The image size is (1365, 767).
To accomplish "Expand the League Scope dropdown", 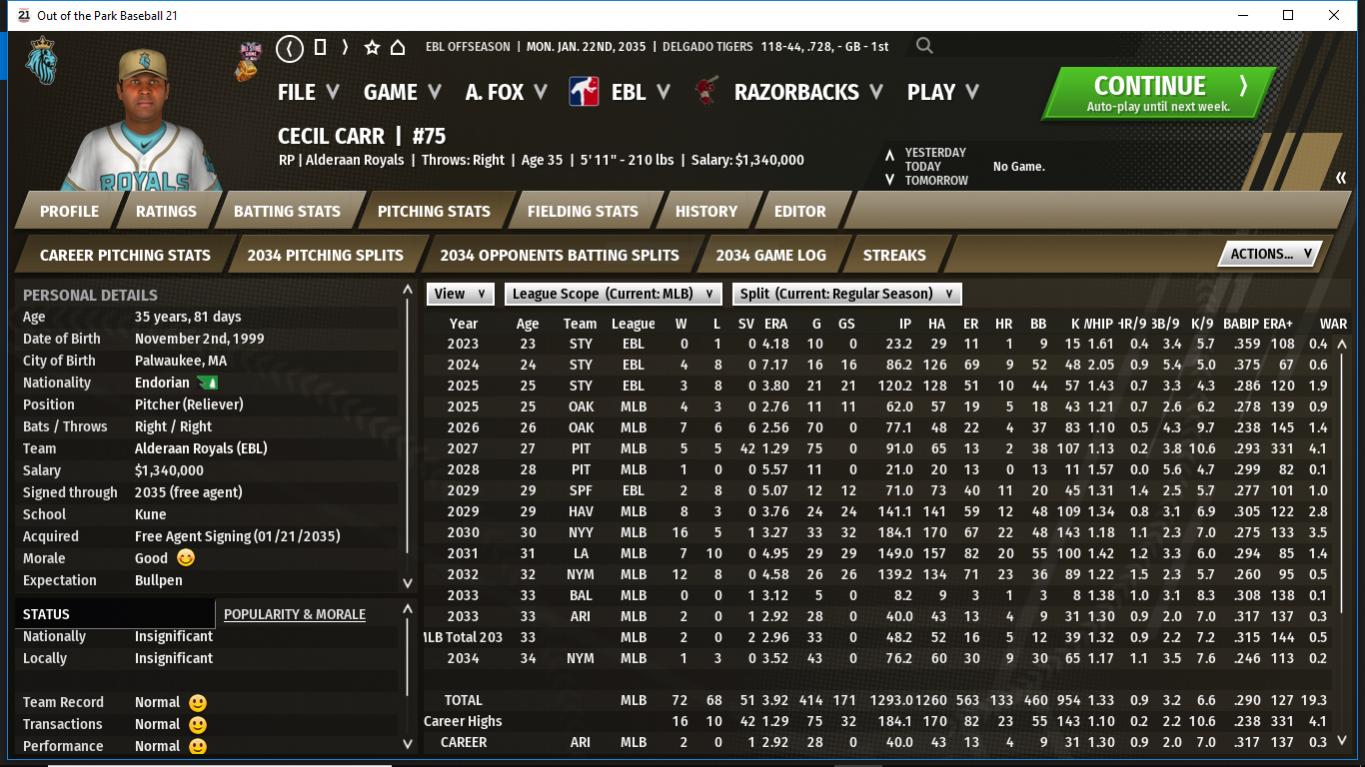I will coord(612,294).
